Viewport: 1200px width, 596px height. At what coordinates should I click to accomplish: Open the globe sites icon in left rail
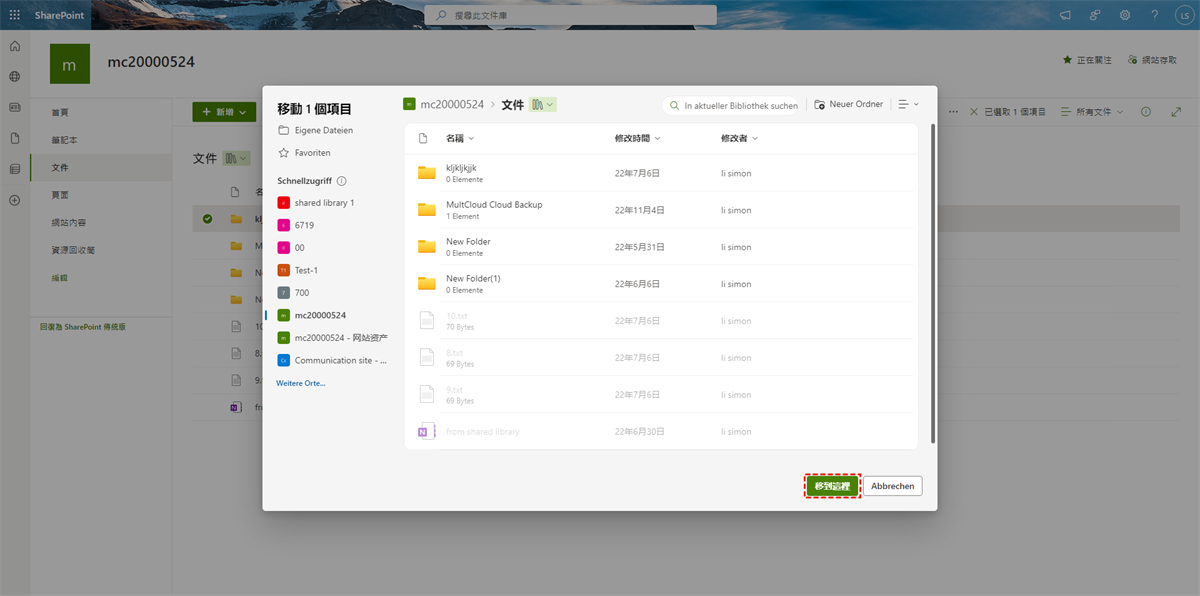(x=14, y=76)
